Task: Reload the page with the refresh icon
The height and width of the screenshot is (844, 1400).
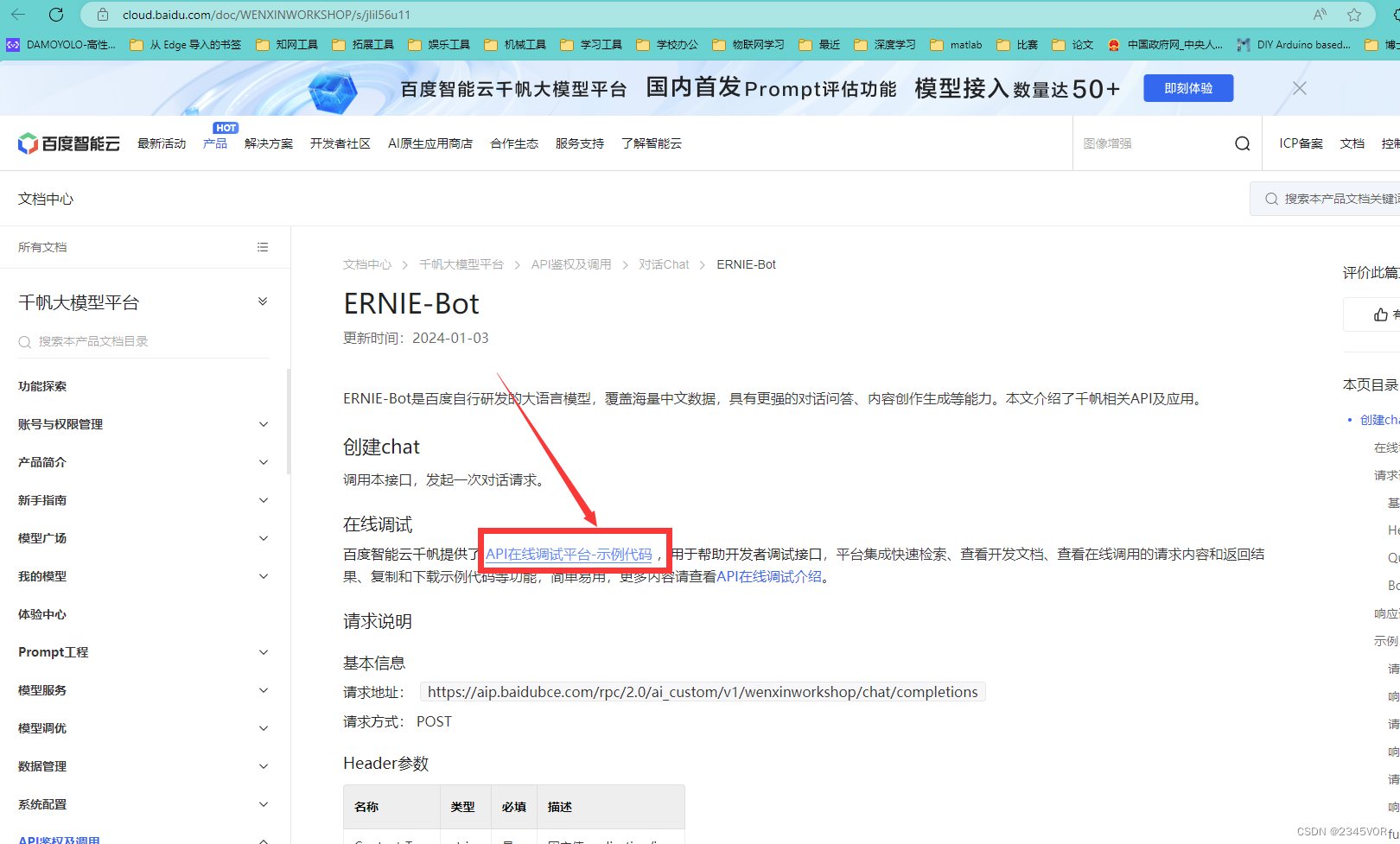Action: (x=56, y=15)
